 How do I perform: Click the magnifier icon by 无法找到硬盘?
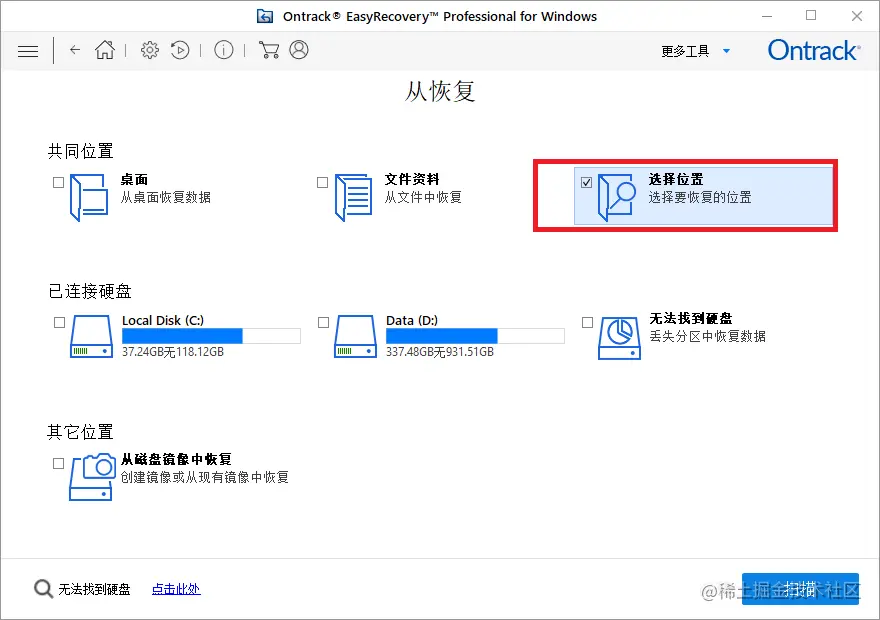[x=43, y=589]
